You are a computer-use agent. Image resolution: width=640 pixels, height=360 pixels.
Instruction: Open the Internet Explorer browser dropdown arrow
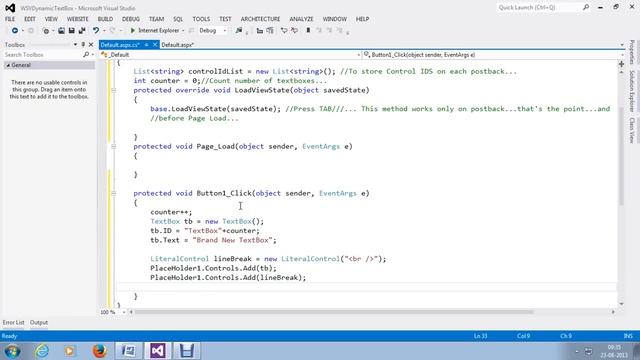183,31
